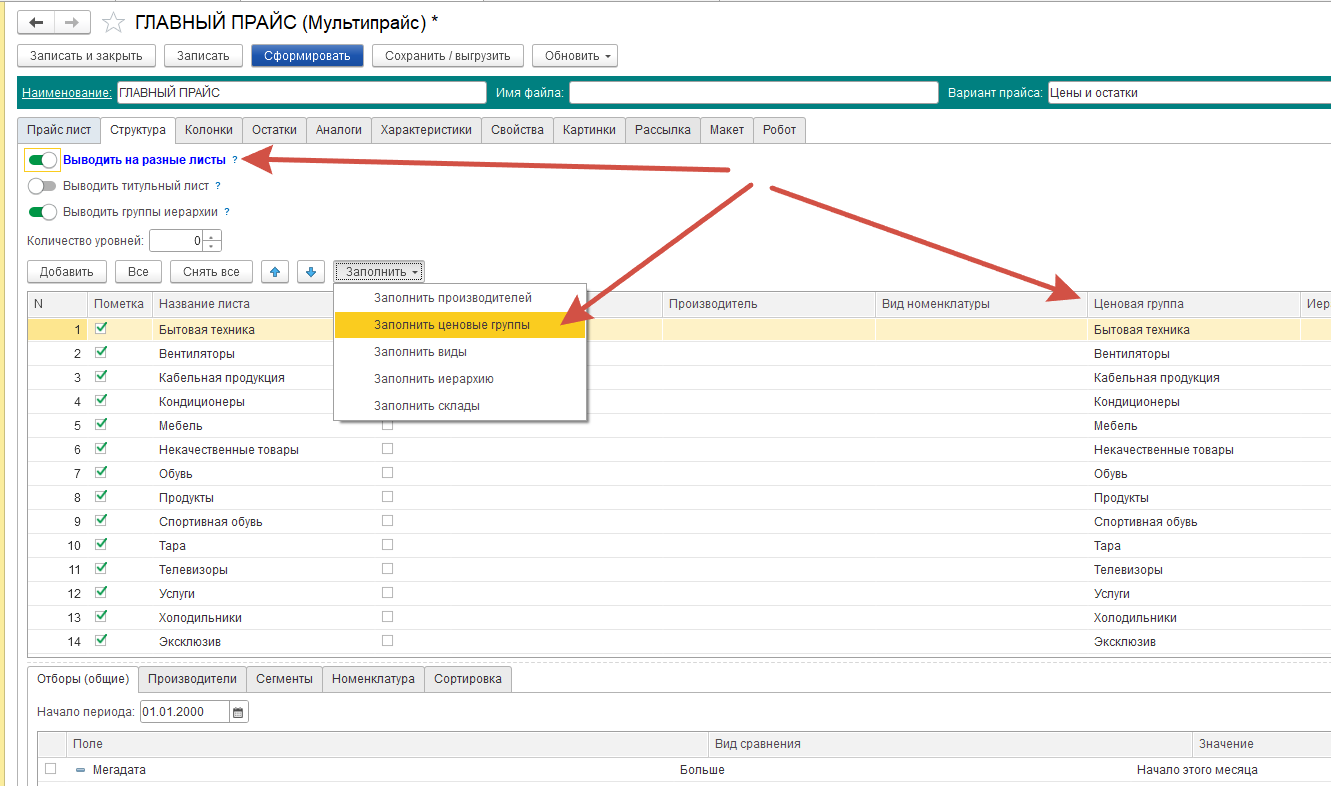Add ГЛАВНЫЙ ПРАЙС to favorites with star
This screenshot has height=786, width=1331.
114,22
